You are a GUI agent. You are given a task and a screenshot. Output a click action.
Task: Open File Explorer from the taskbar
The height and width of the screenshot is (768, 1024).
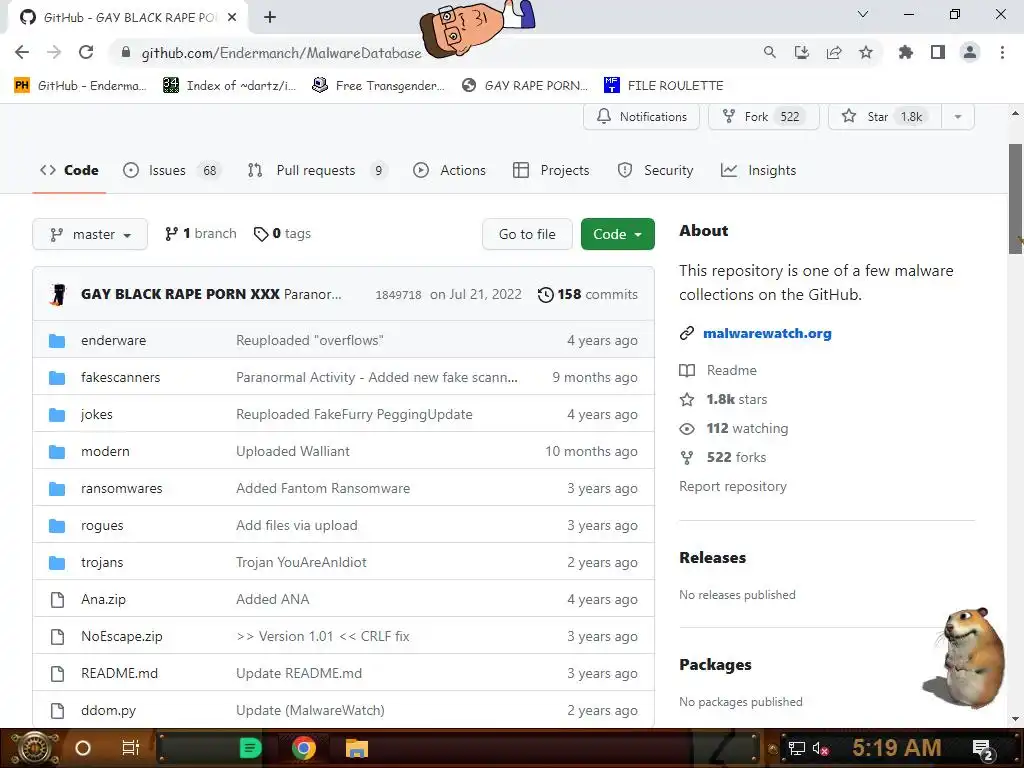tap(357, 748)
